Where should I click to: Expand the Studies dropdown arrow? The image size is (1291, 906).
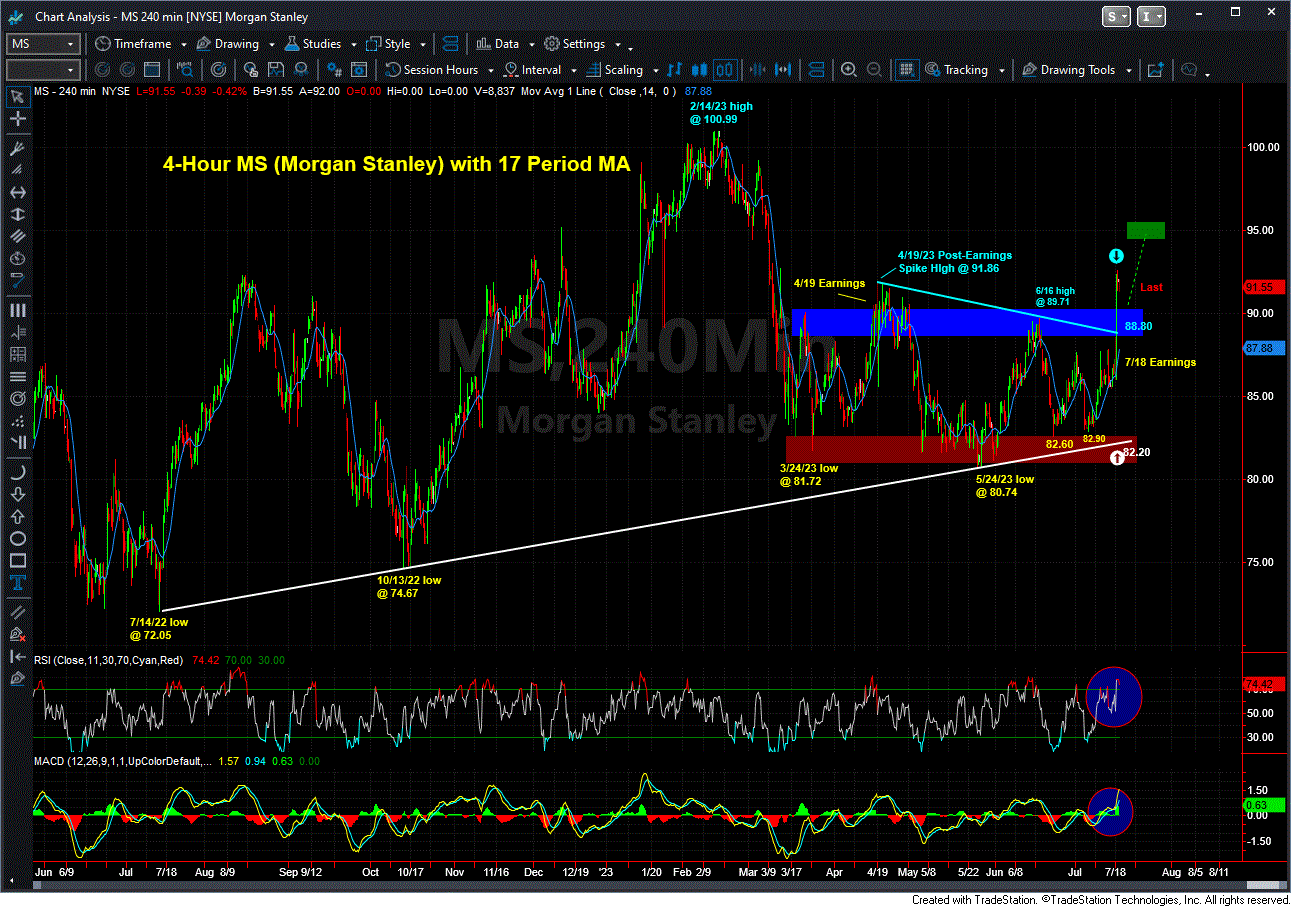[352, 45]
